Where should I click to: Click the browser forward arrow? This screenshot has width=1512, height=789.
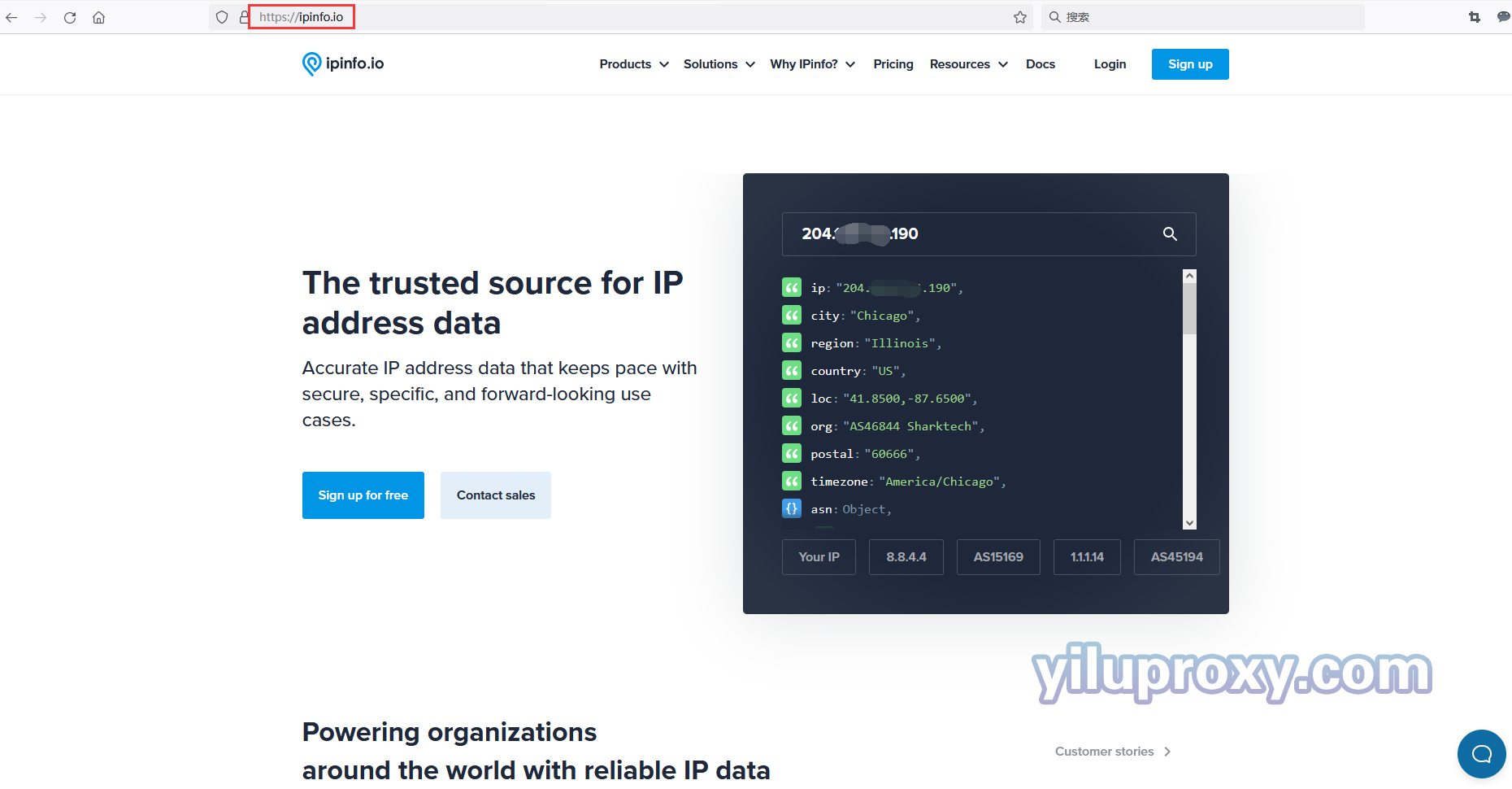41,17
